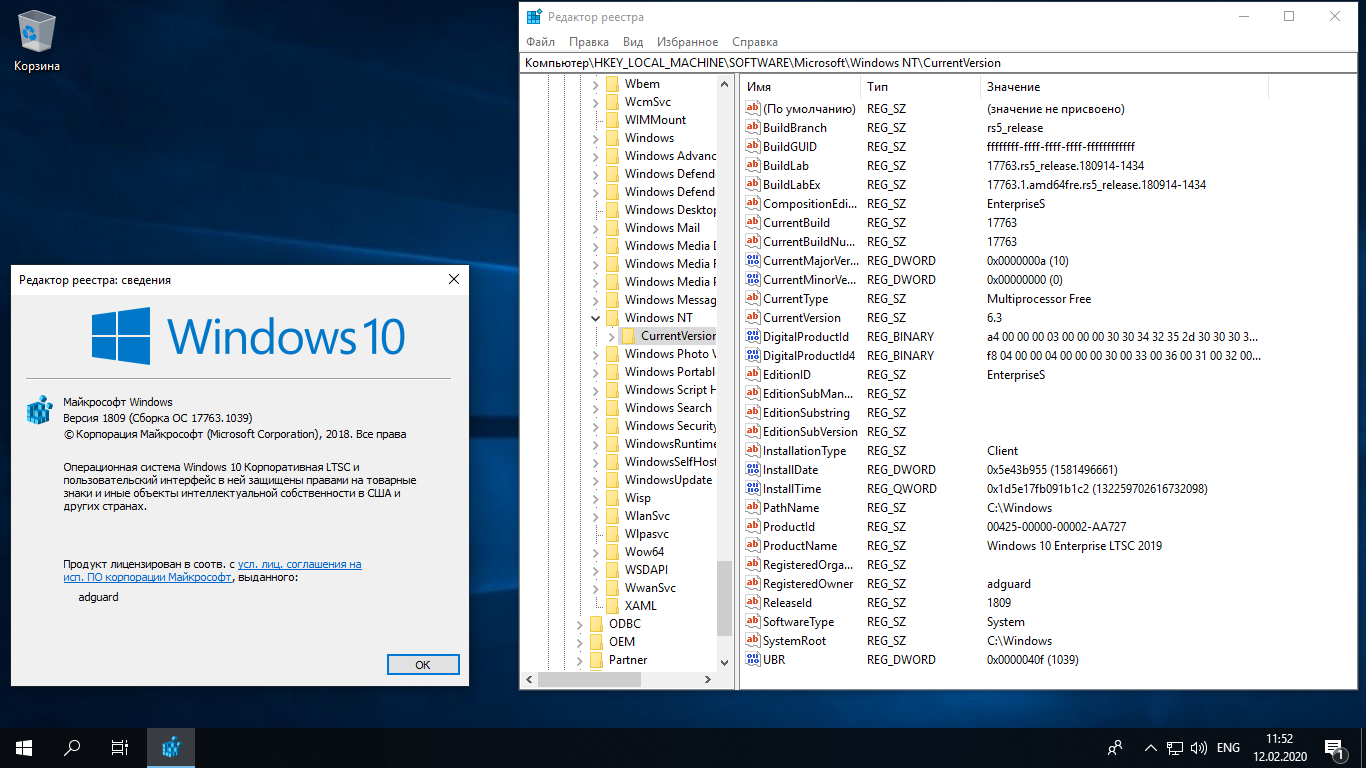Click the CurrentMinorVersionNumber DWORD icon

[753, 280]
